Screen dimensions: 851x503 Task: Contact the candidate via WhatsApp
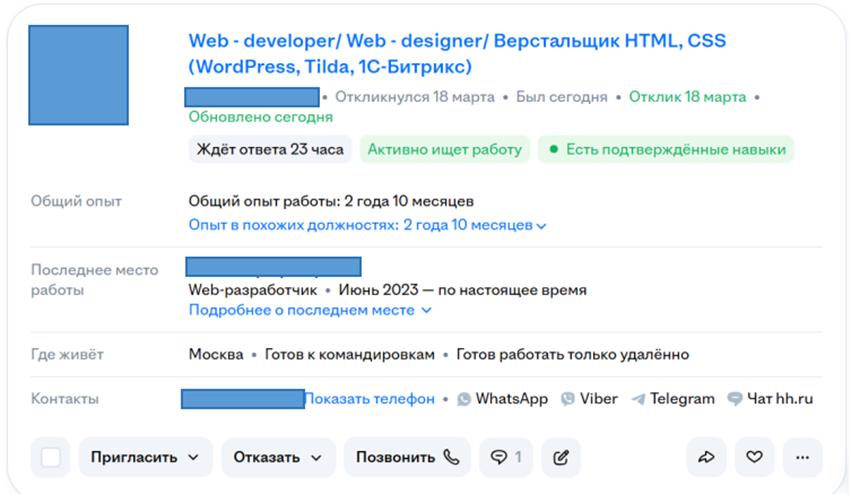(x=503, y=399)
